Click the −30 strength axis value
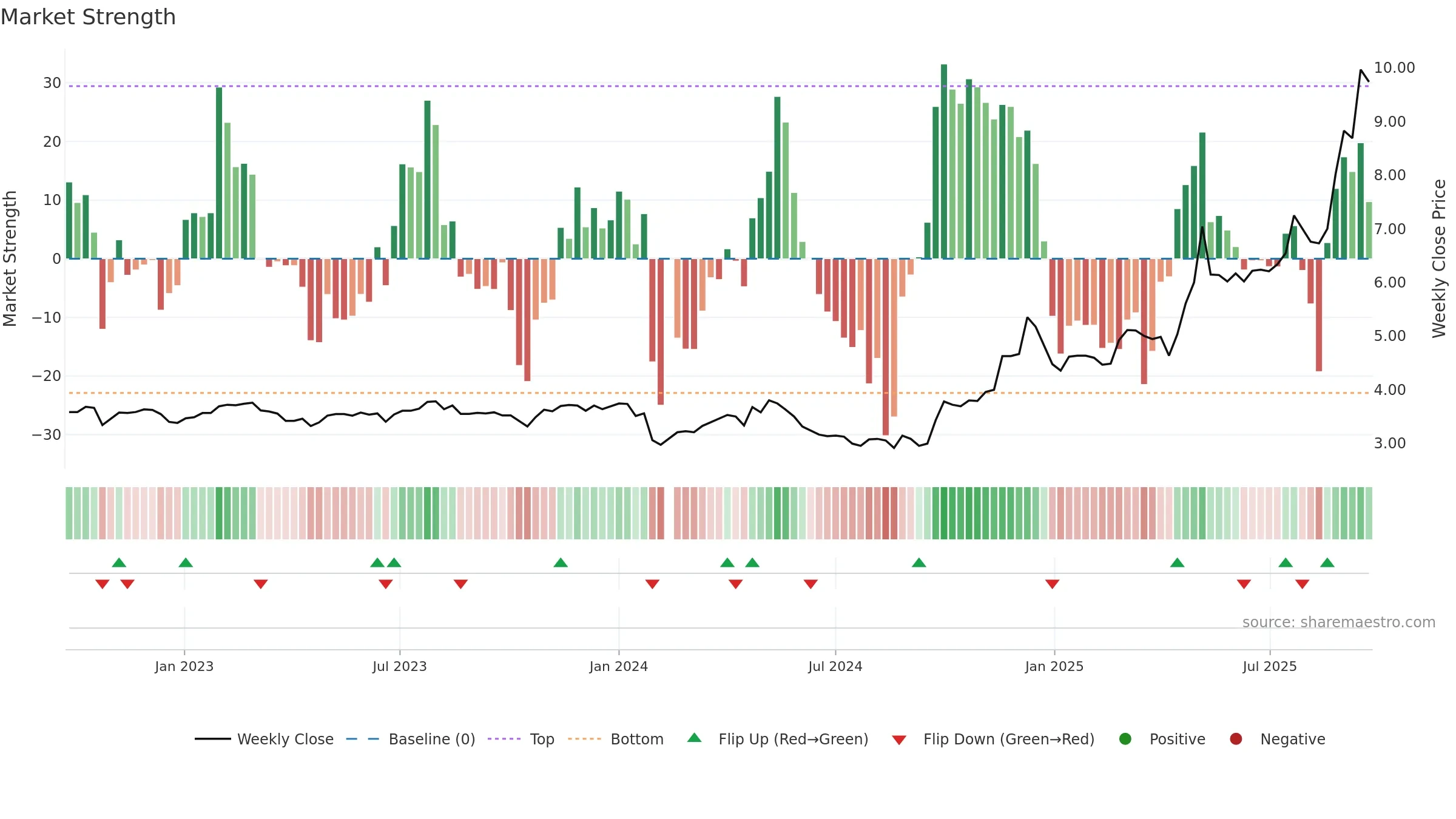1456x819 pixels. click(x=47, y=435)
